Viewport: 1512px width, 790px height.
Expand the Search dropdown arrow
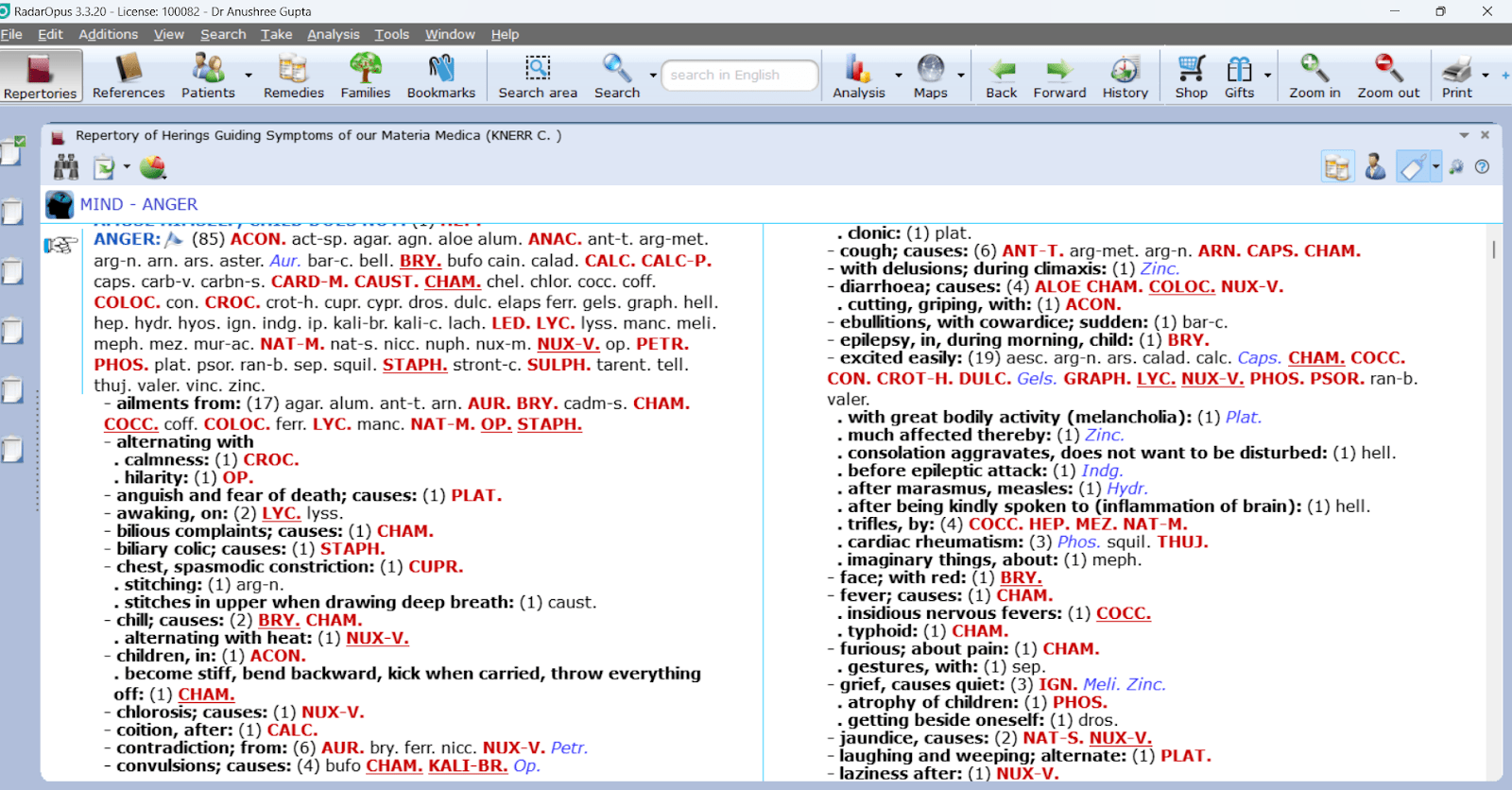(653, 76)
